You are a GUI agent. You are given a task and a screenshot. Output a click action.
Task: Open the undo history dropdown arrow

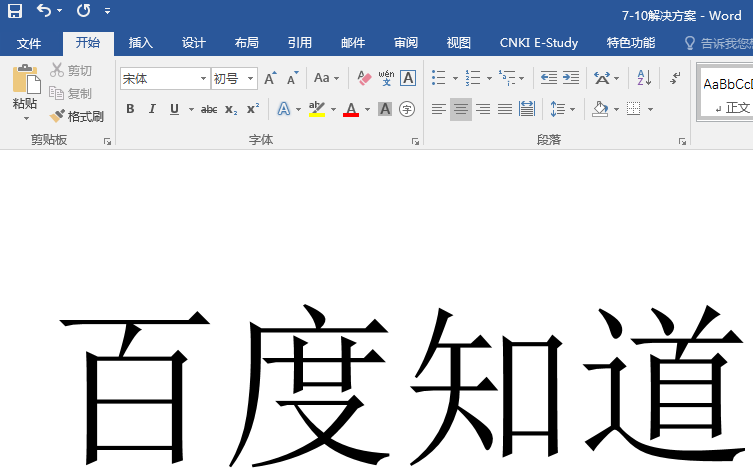(60, 11)
